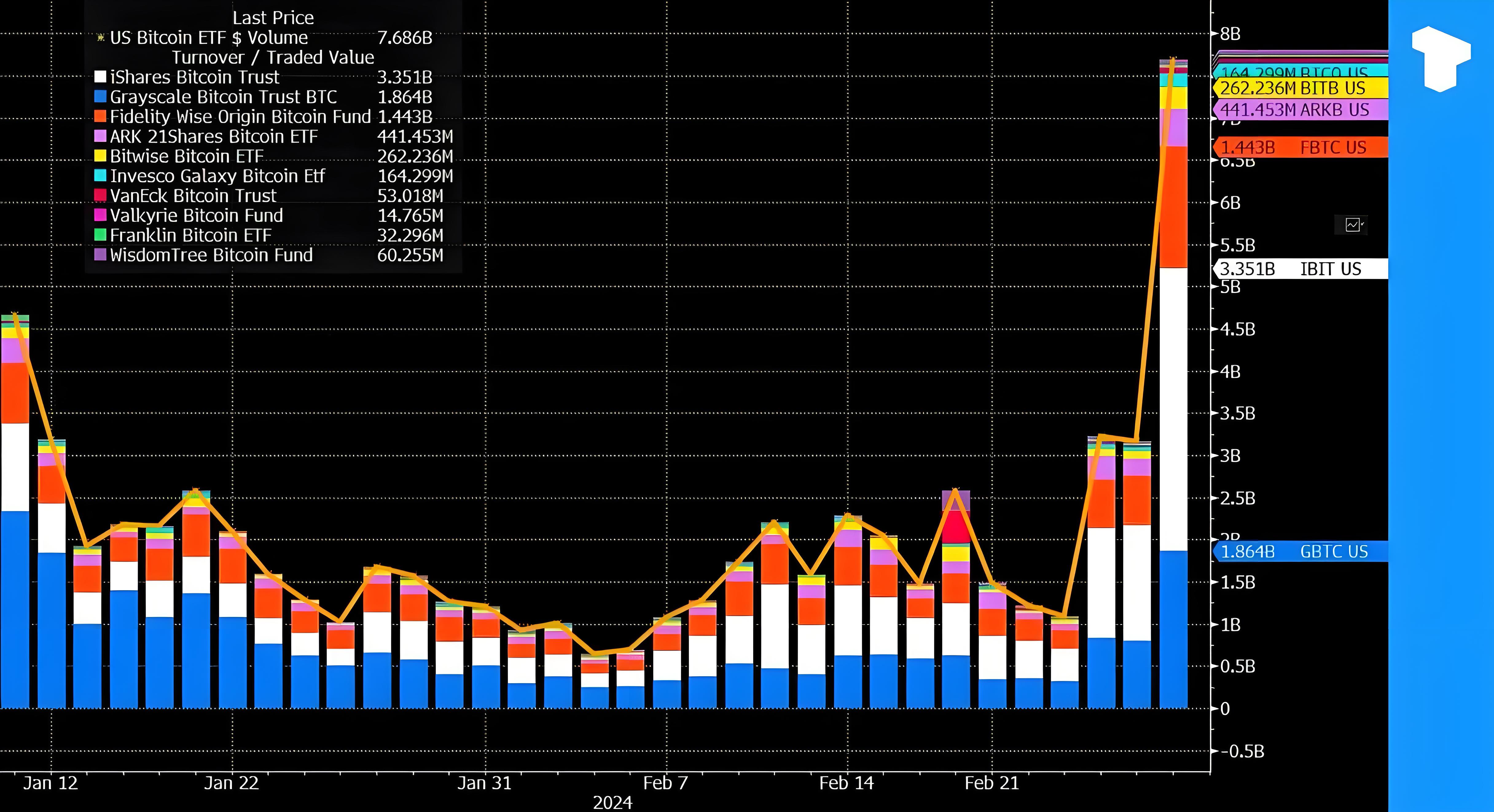The height and width of the screenshot is (812, 1494).
Task: Click the VanEck Bitcoin Trust legend entry
Action: click(x=193, y=195)
